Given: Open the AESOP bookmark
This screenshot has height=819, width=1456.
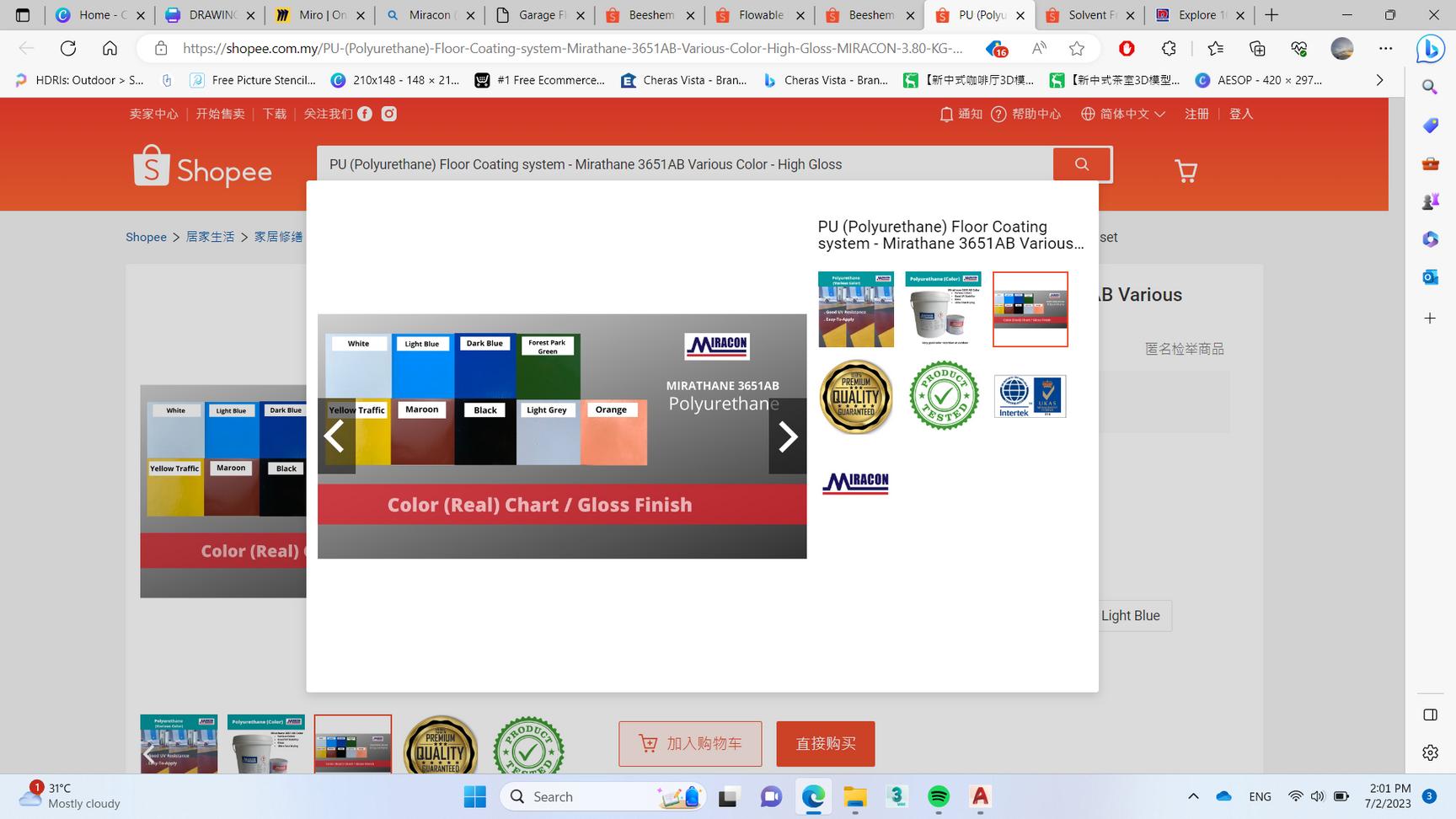Looking at the screenshot, I should coord(1259,80).
